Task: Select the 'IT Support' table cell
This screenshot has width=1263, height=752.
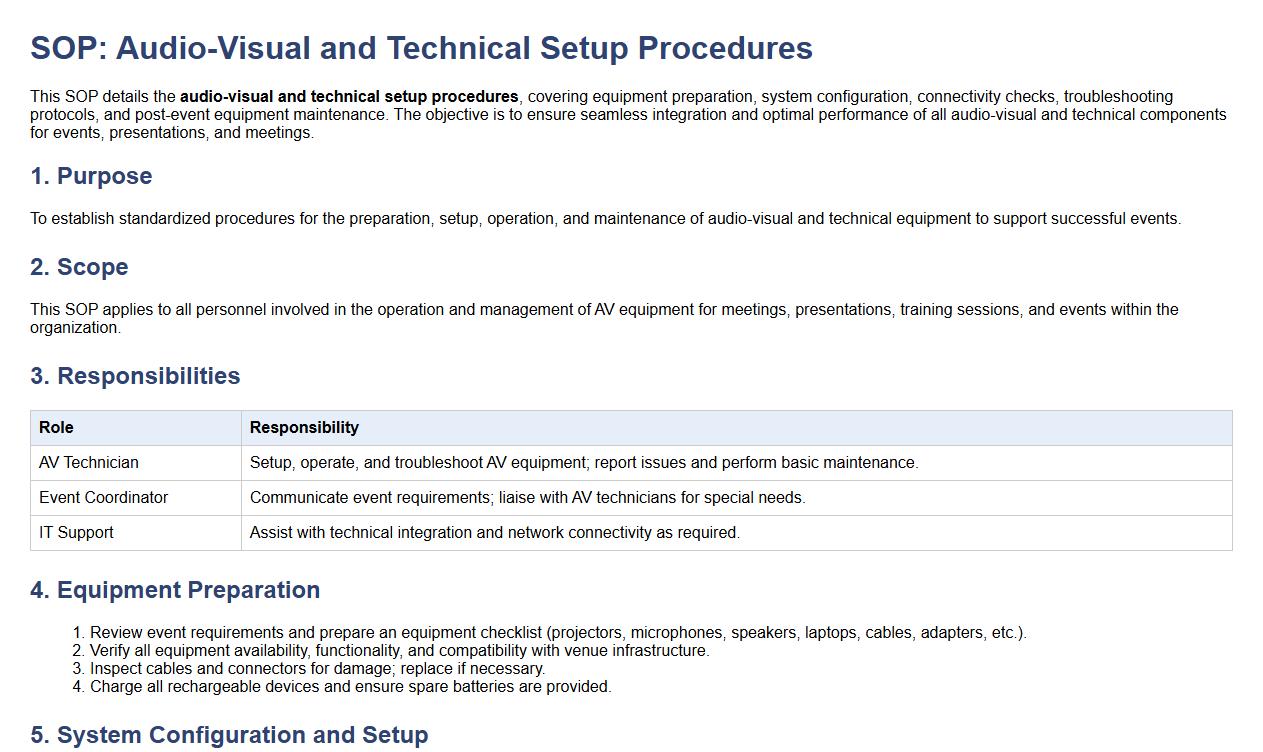Action: pos(76,532)
